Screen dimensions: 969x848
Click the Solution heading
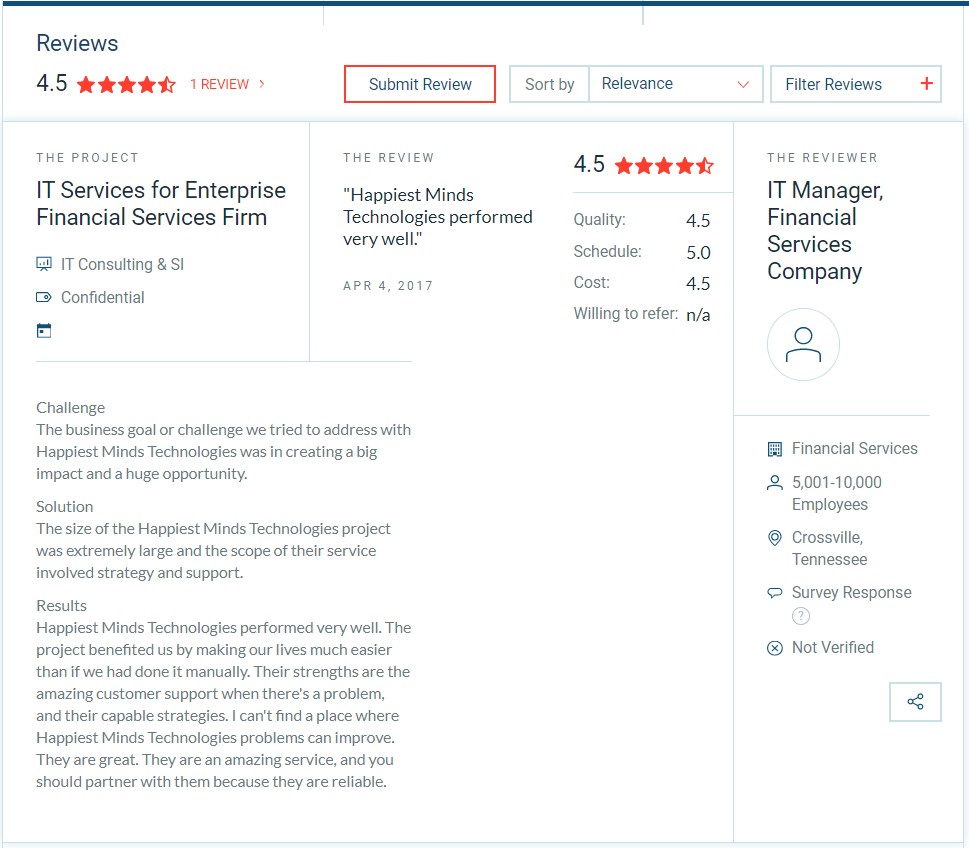click(x=65, y=507)
